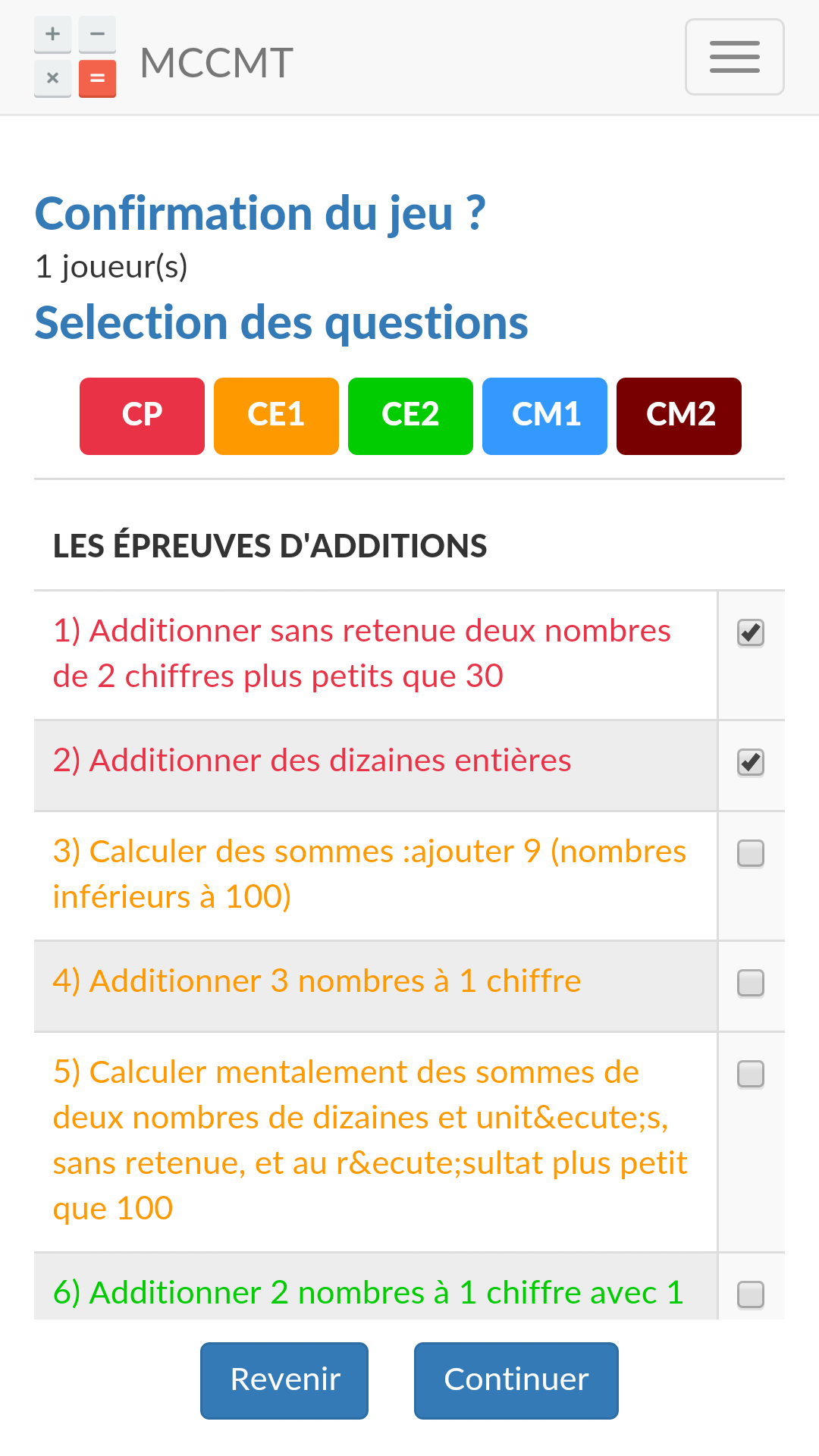Image resolution: width=819 pixels, height=1456 pixels.
Task: Open the hamburger navigation menu
Action: (x=734, y=57)
